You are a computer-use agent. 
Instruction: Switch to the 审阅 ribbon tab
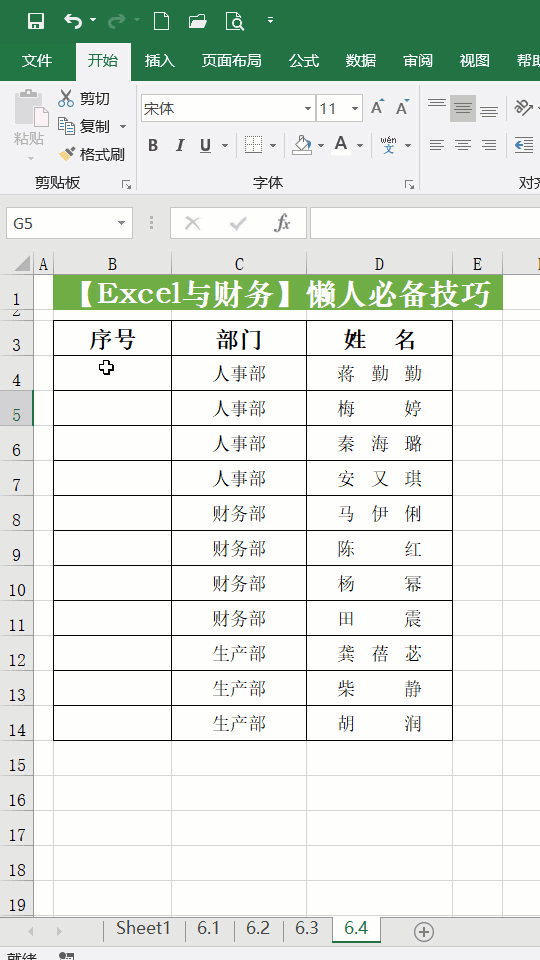tap(418, 61)
